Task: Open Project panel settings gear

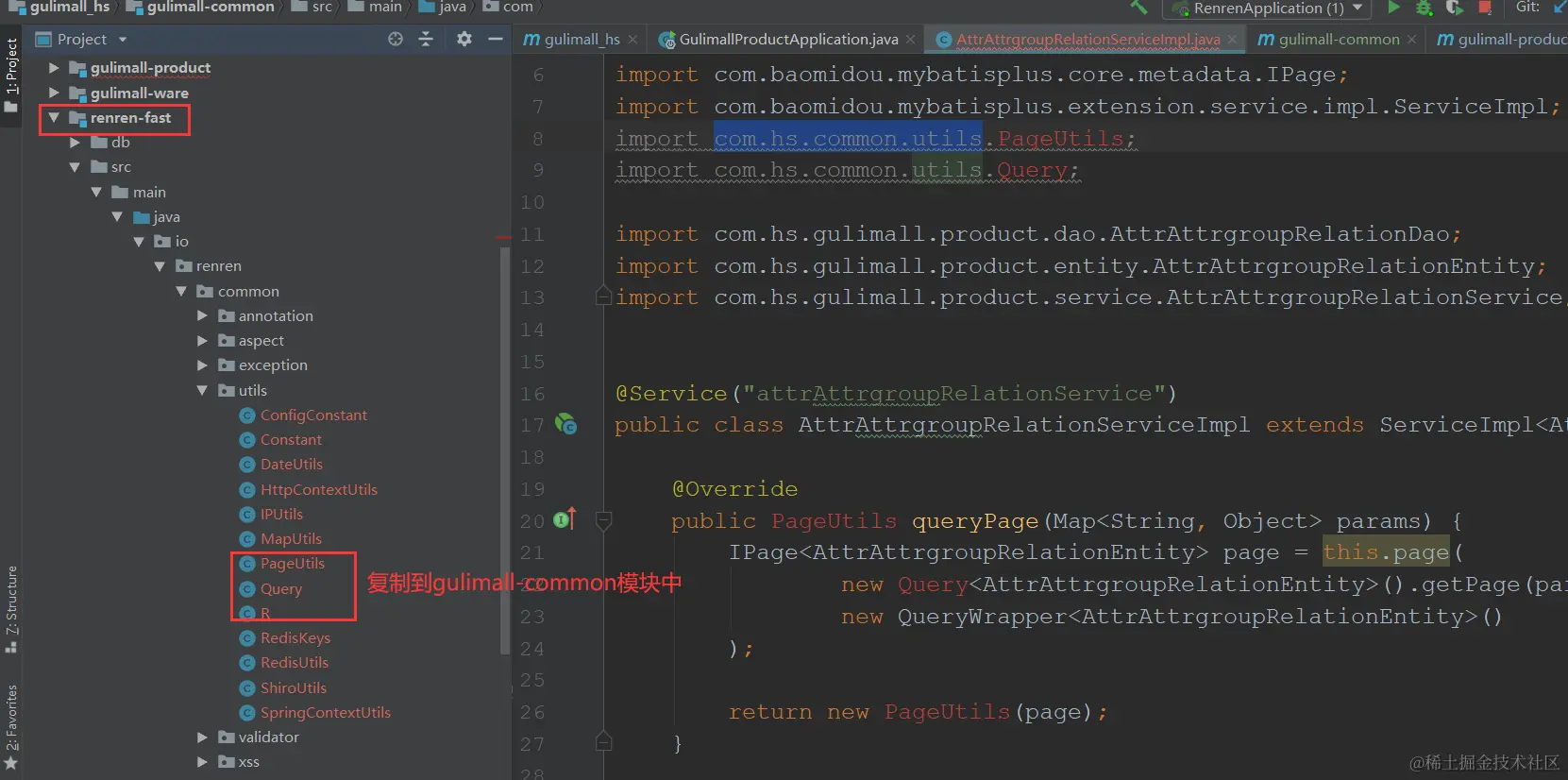Action: point(464,39)
